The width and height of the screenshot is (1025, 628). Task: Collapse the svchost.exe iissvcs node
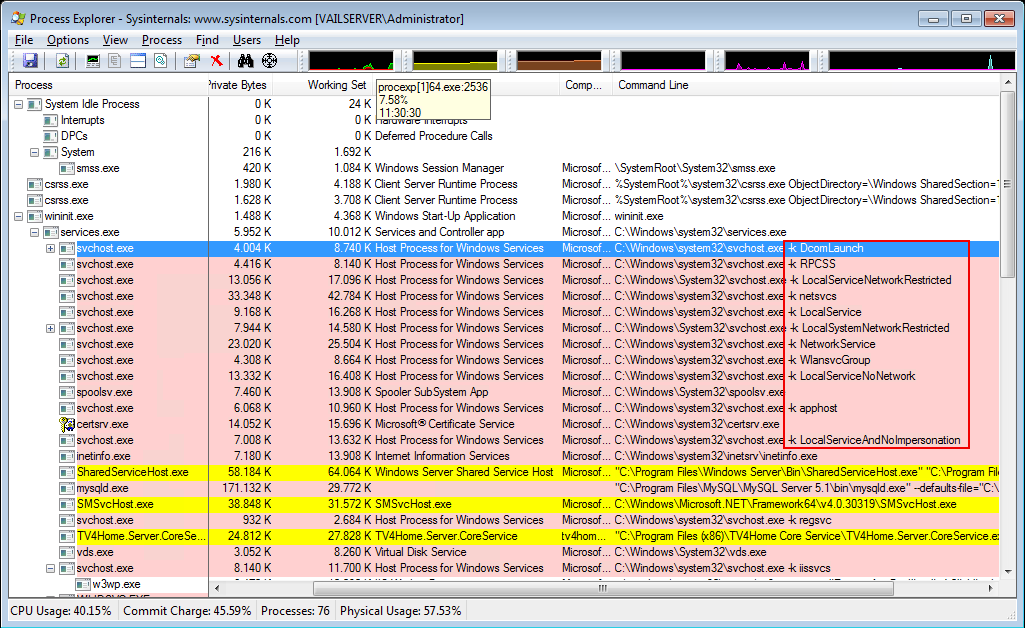point(50,569)
